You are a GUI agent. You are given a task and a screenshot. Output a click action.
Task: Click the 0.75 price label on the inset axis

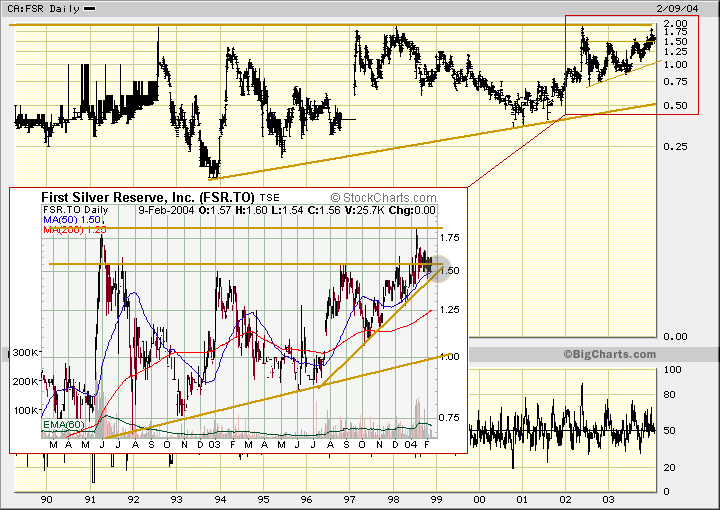coord(450,418)
